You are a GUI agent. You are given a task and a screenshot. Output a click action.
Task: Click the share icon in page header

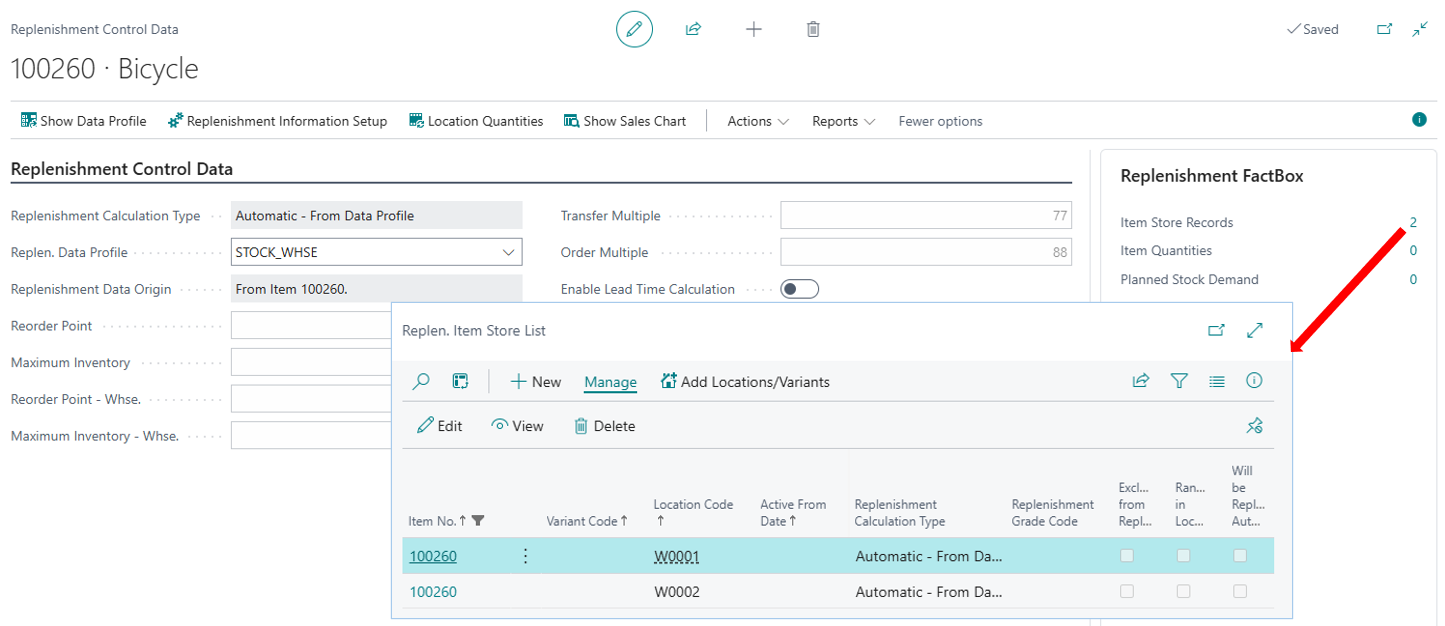pos(693,29)
